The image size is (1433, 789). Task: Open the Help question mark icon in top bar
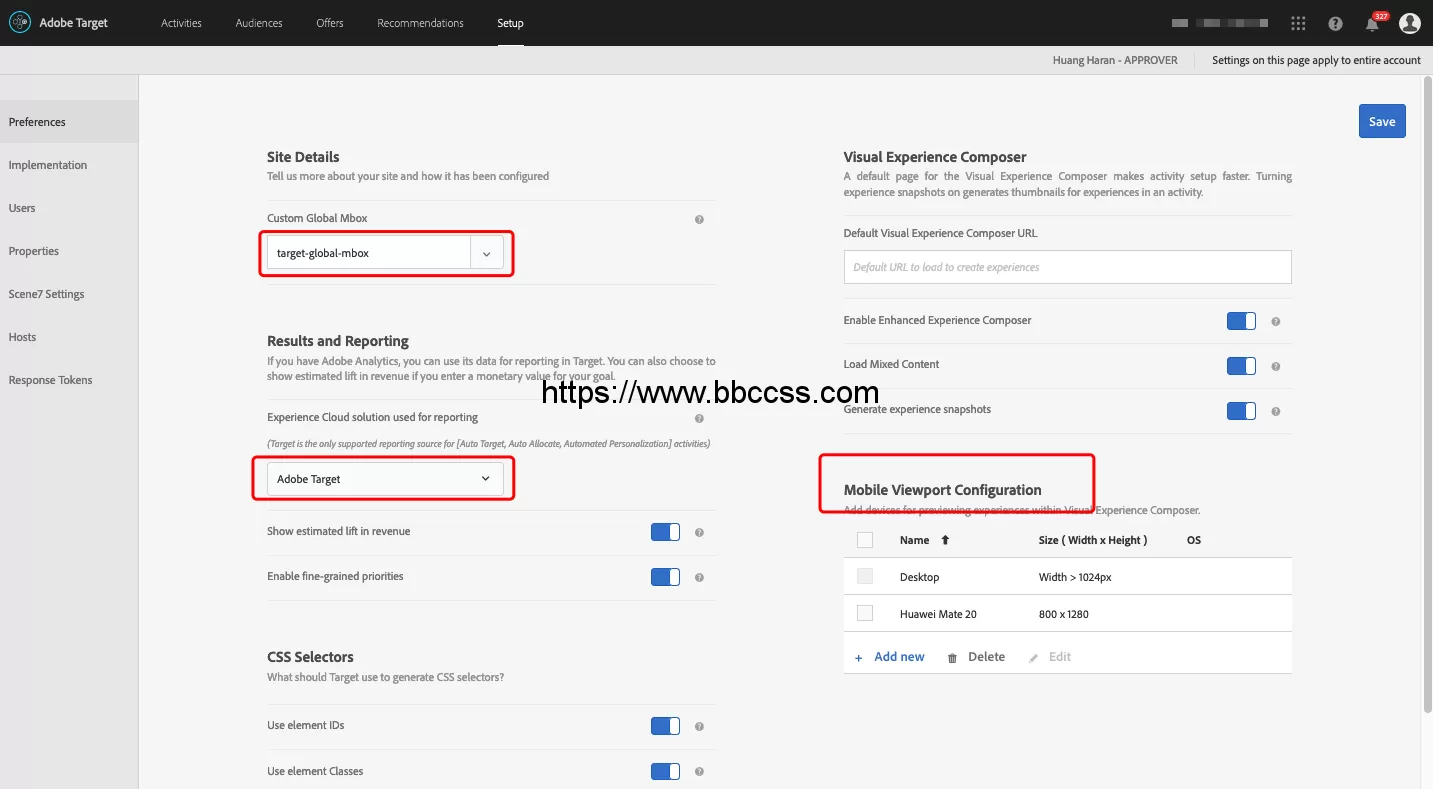[1336, 23]
